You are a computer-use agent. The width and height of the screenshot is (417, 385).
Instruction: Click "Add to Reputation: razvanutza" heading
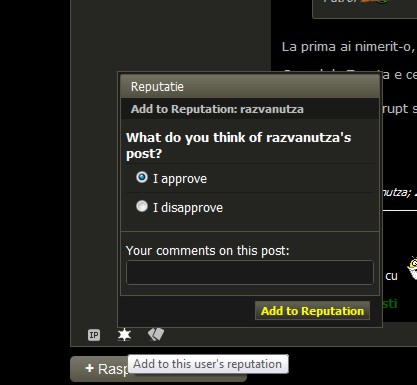[x=217, y=109]
